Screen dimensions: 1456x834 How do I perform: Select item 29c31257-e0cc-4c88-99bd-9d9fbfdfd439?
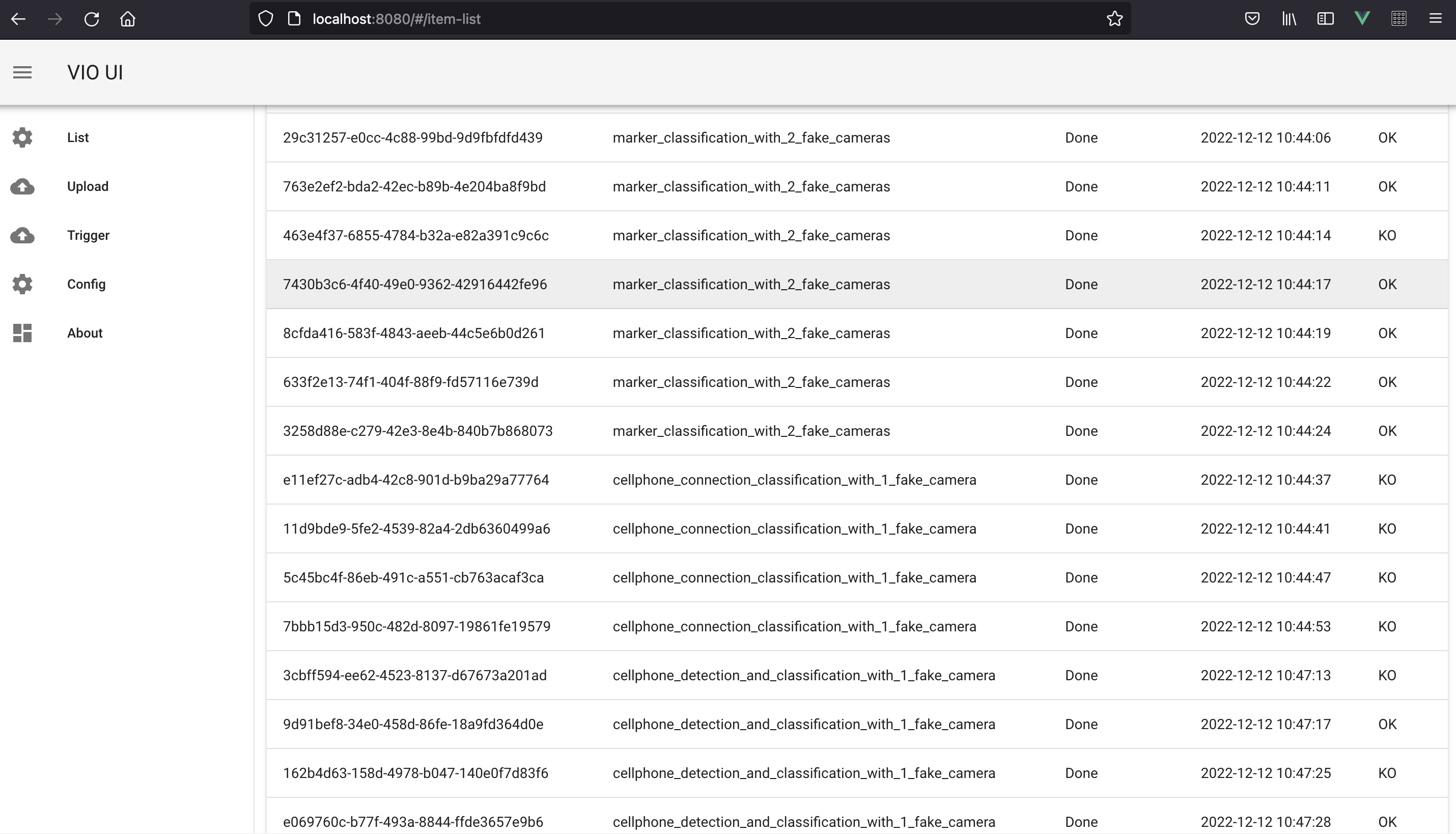pyautogui.click(x=856, y=137)
